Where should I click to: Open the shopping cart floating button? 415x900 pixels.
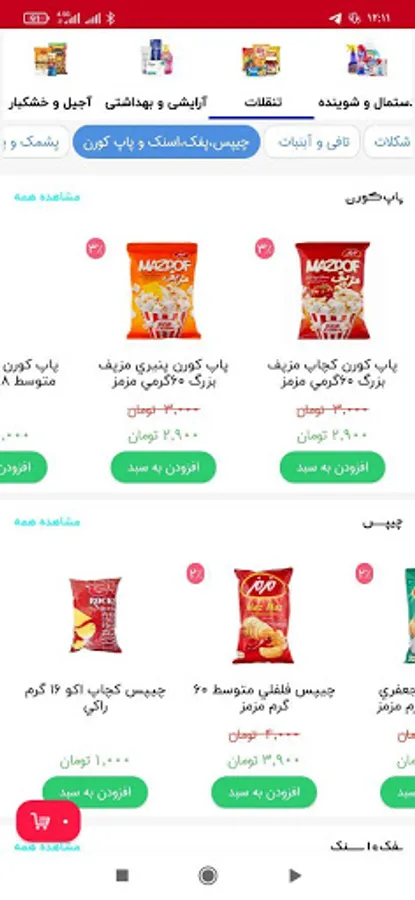(48, 821)
